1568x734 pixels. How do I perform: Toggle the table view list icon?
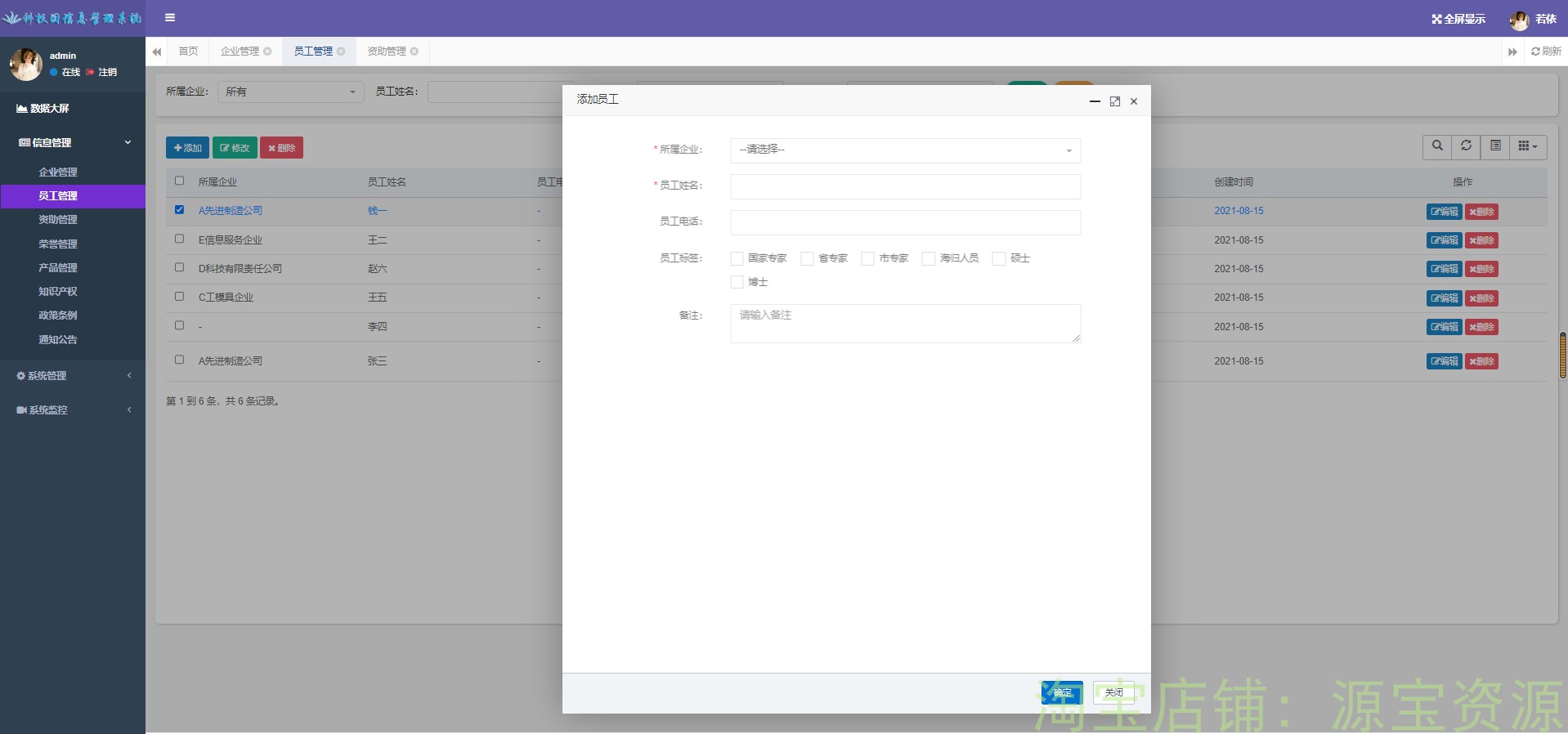point(1495,146)
